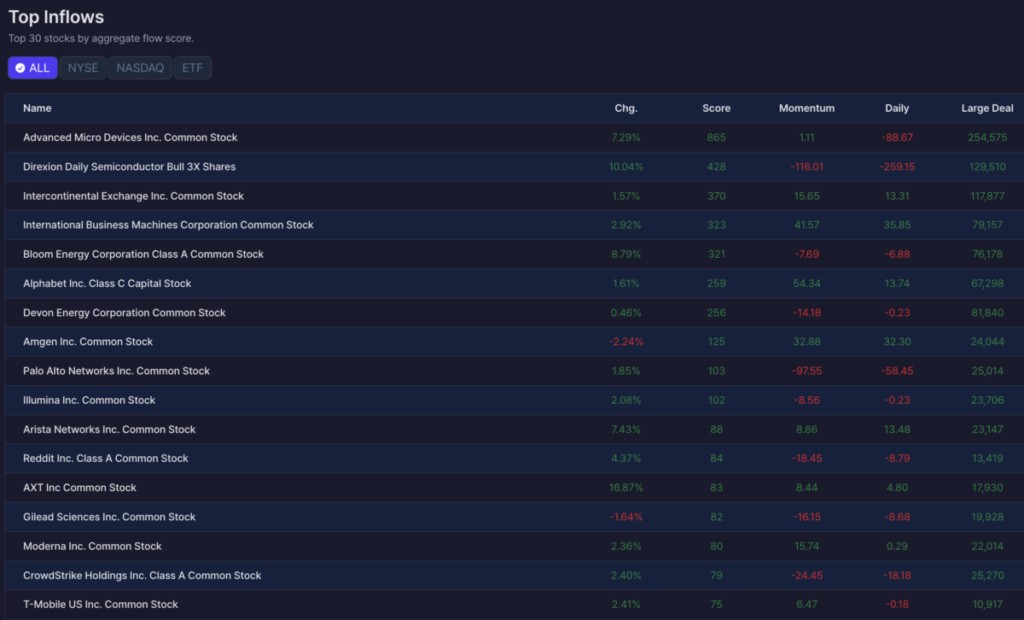
Task: Select the ALL filter with checkmark
Action: (33, 68)
